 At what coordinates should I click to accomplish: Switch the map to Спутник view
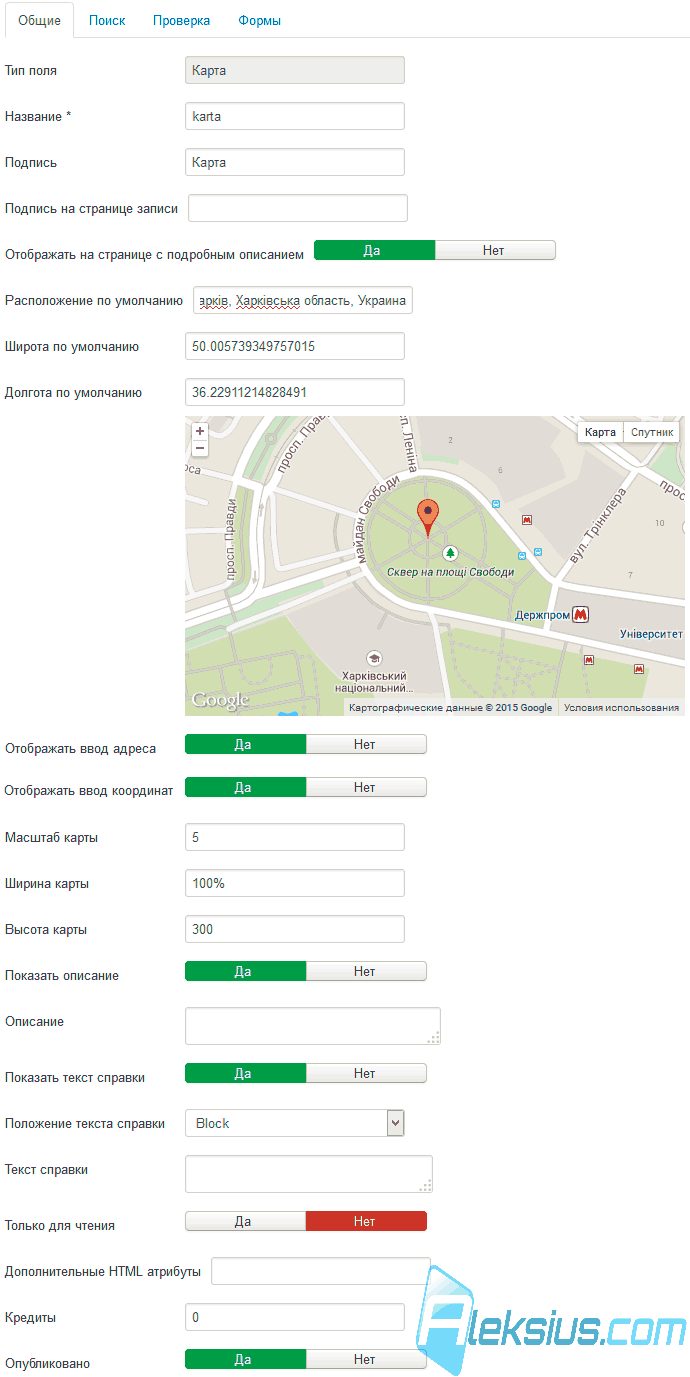click(652, 432)
